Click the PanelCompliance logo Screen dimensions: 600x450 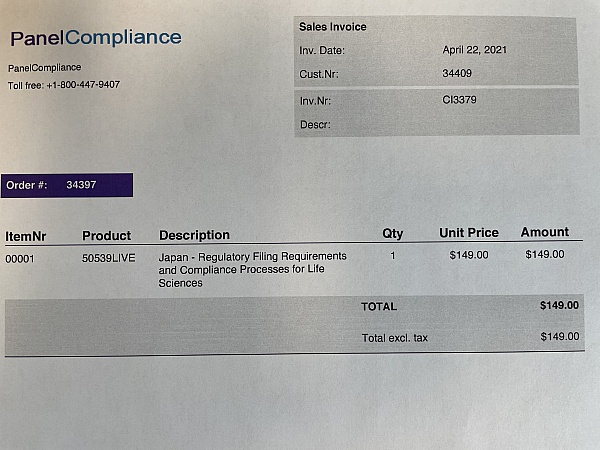96,38
